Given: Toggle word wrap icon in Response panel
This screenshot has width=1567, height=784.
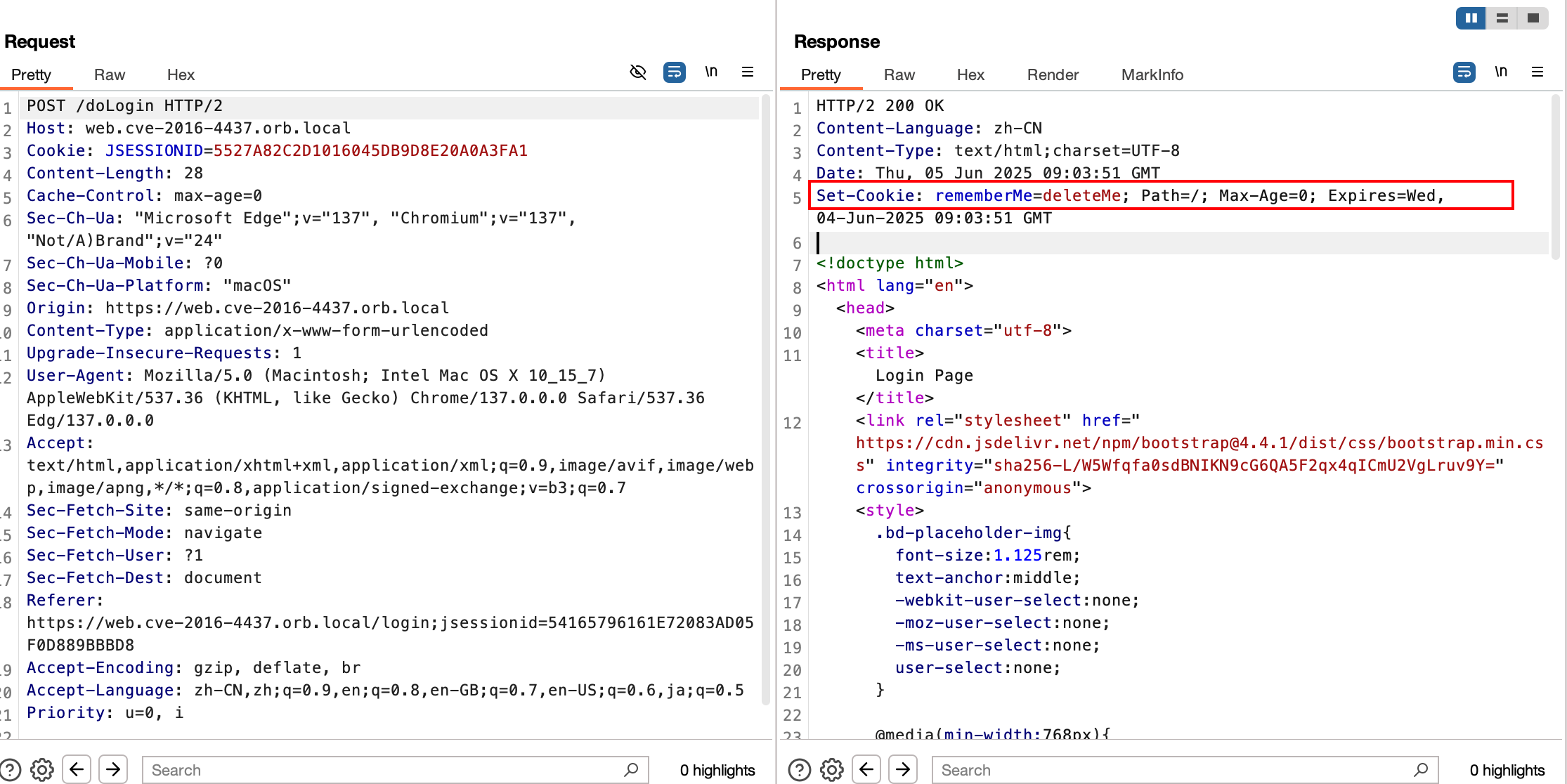Looking at the screenshot, I should click(x=1464, y=72).
